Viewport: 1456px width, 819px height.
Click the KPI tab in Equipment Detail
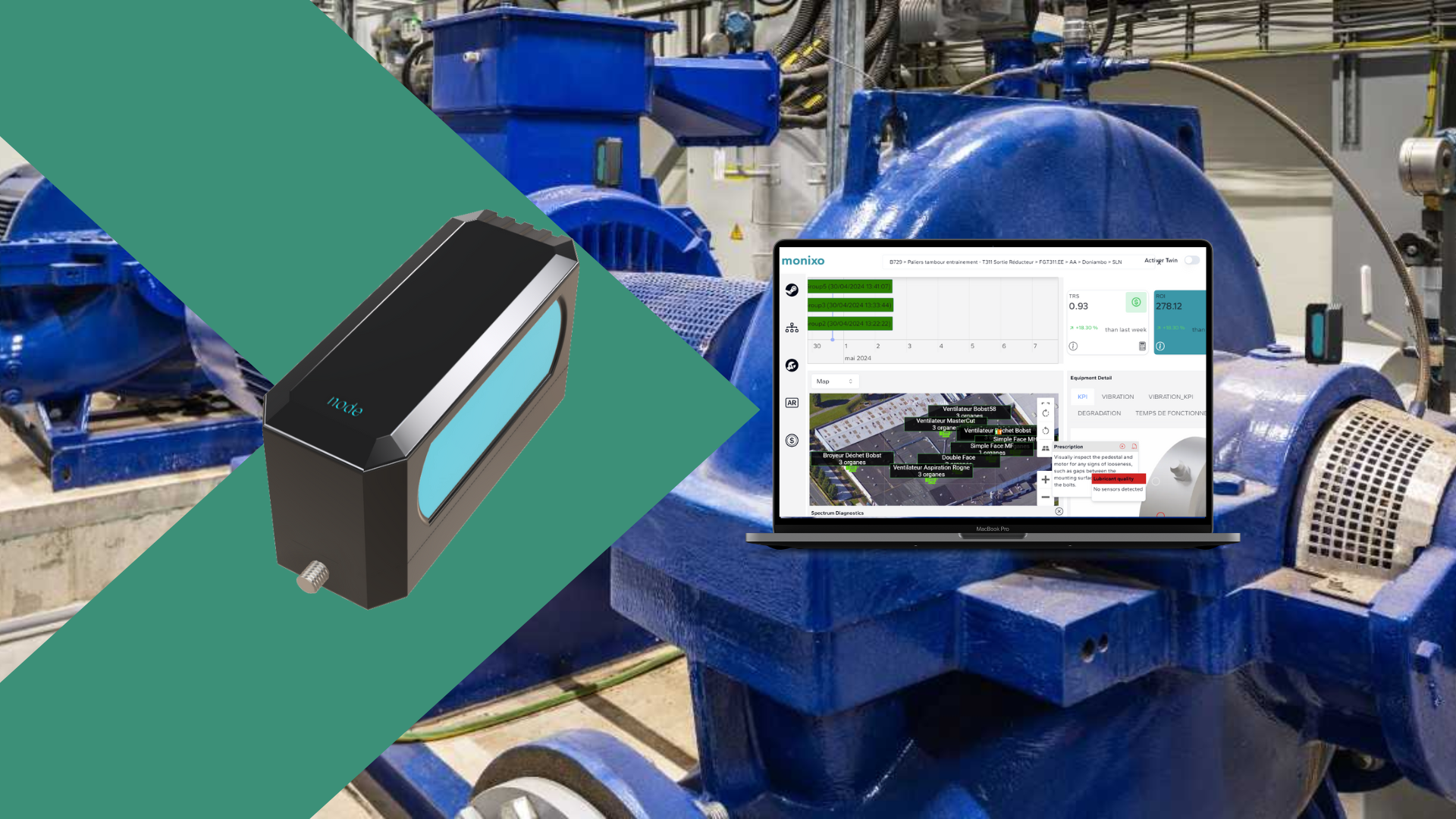pos(1082,396)
